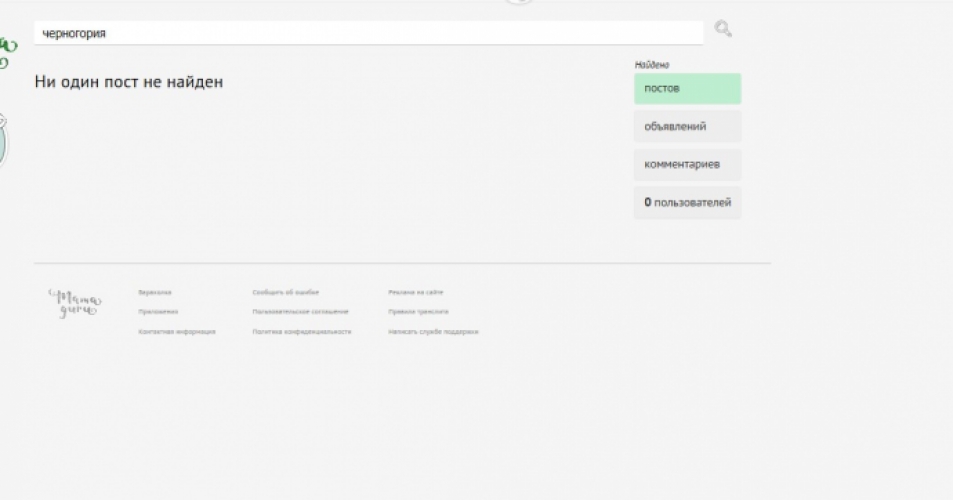This screenshot has width=953, height=500.
Task: Click "Сообщить об ошибке" link
Action: (x=286, y=292)
